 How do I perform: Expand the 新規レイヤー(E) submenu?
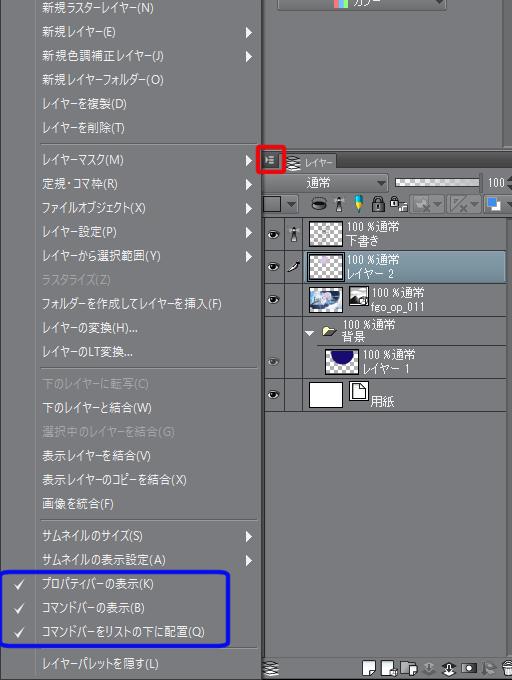248,33
